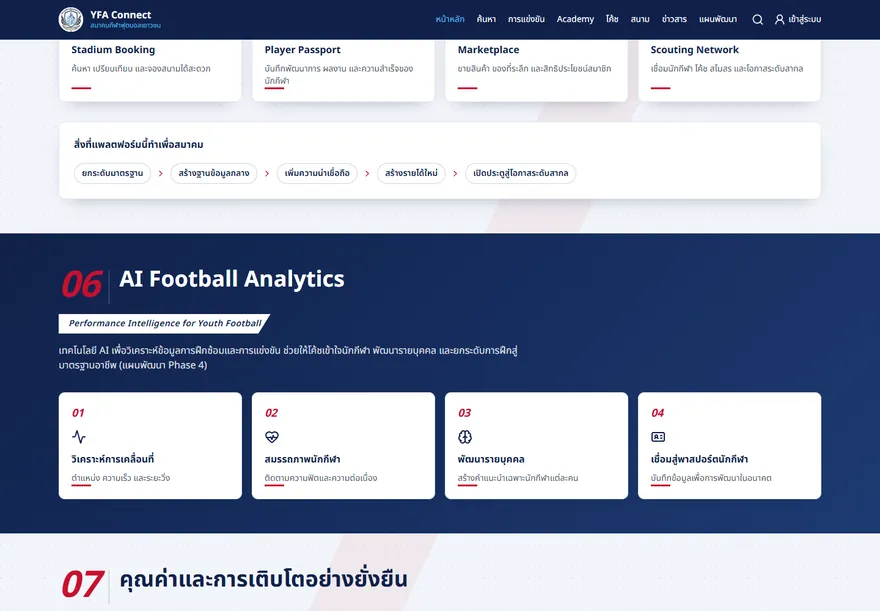Screen dimensions: 880x611
Task: Open แผนพัฒนา menu item
Action: pos(718,19)
